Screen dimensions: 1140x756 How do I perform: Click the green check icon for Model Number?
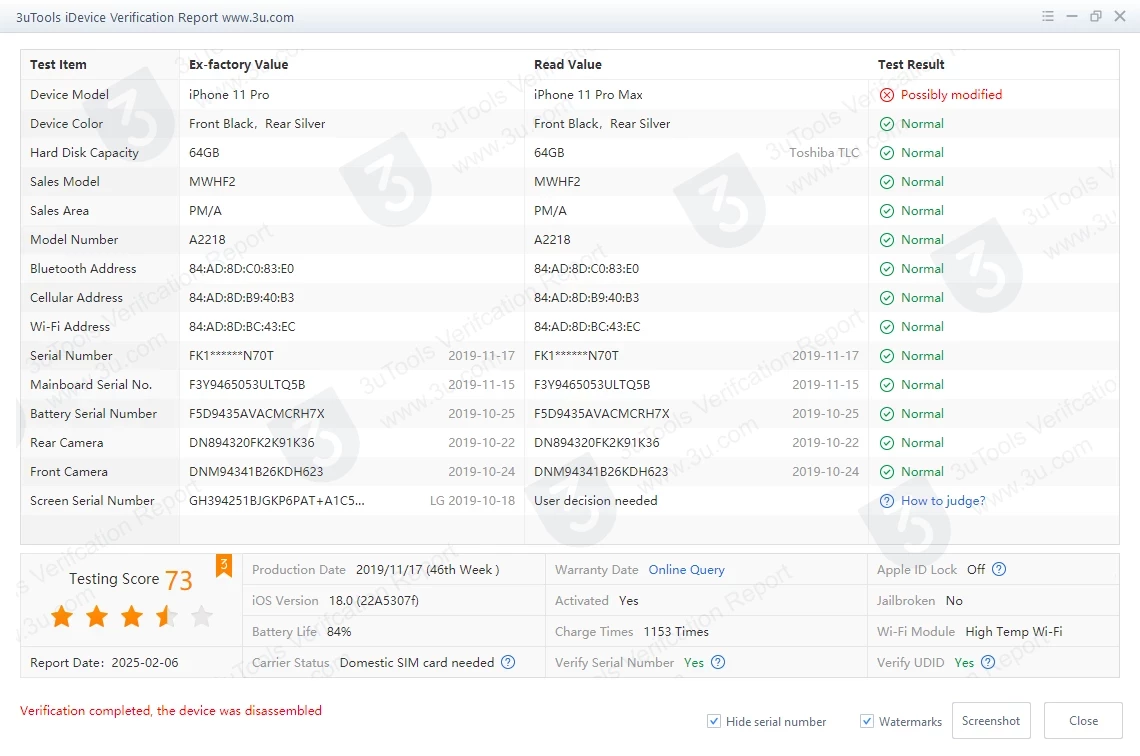[x=887, y=240]
